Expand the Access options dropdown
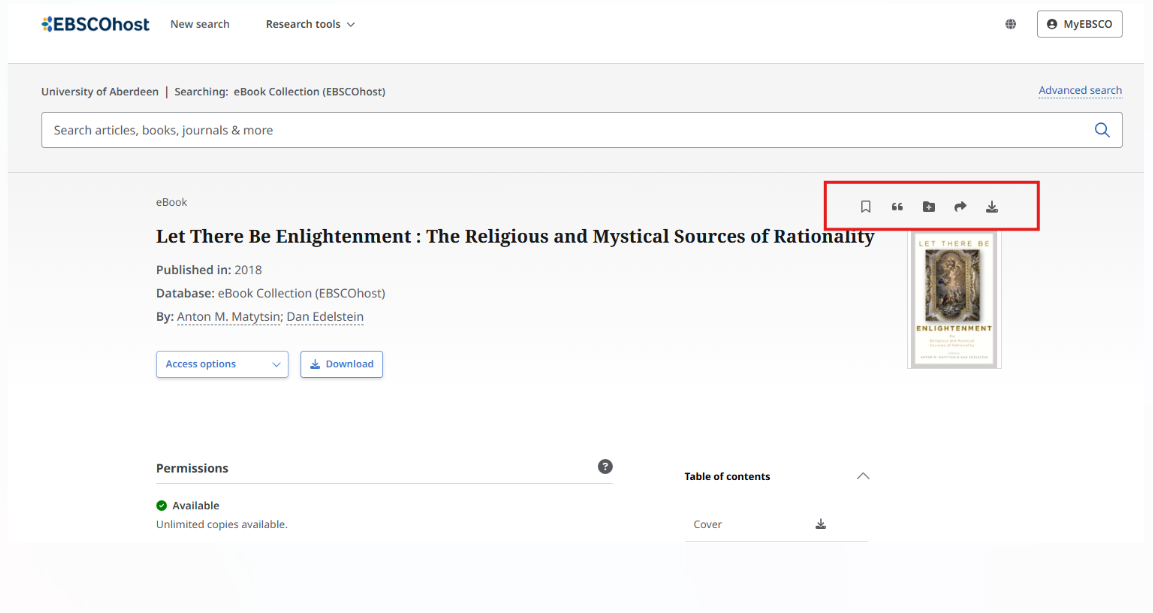 point(222,365)
